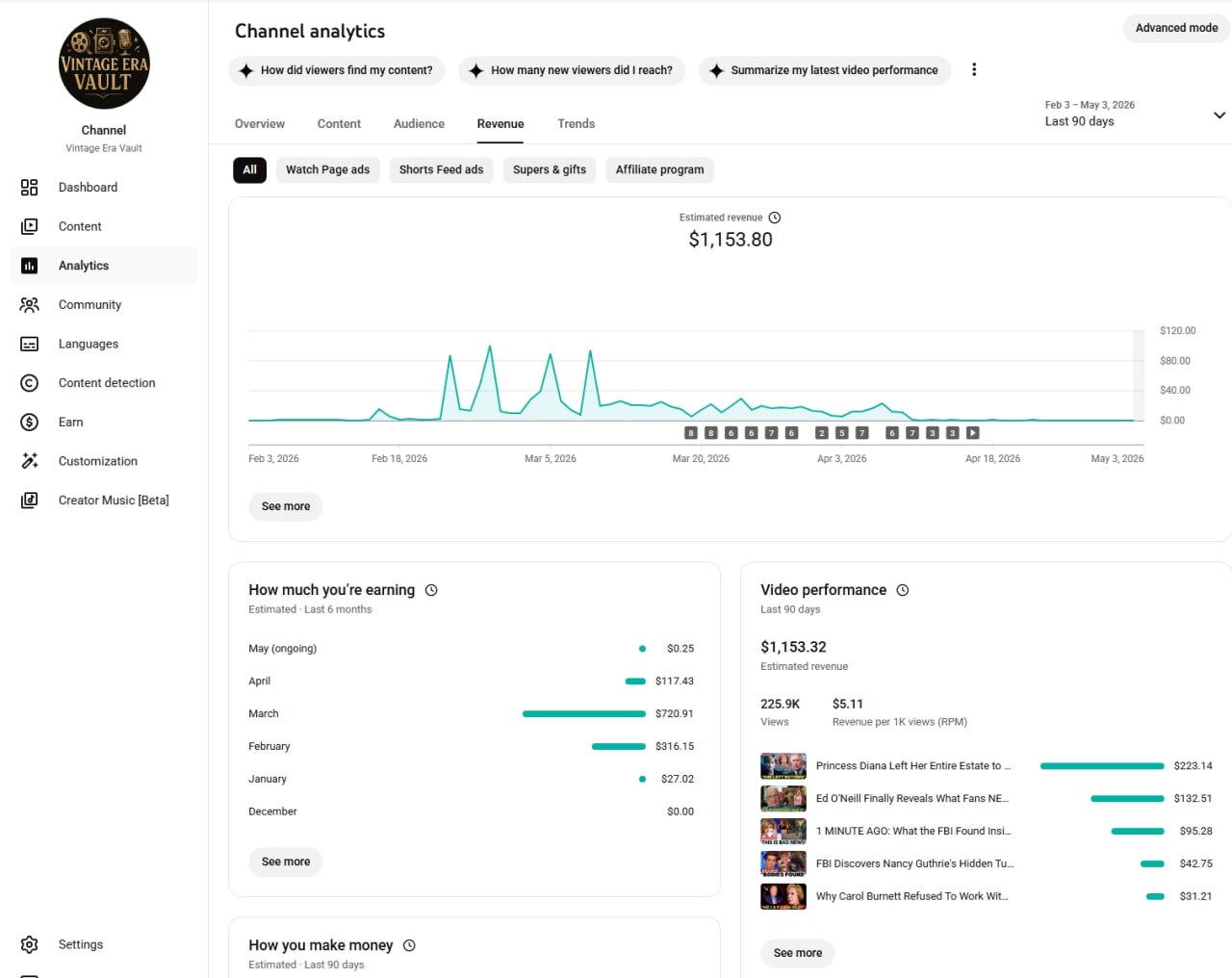Image resolution: width=1232 pixels, height=978 pixels.
Task: Click See more in How much you're earning
Action: click(286, 862)
